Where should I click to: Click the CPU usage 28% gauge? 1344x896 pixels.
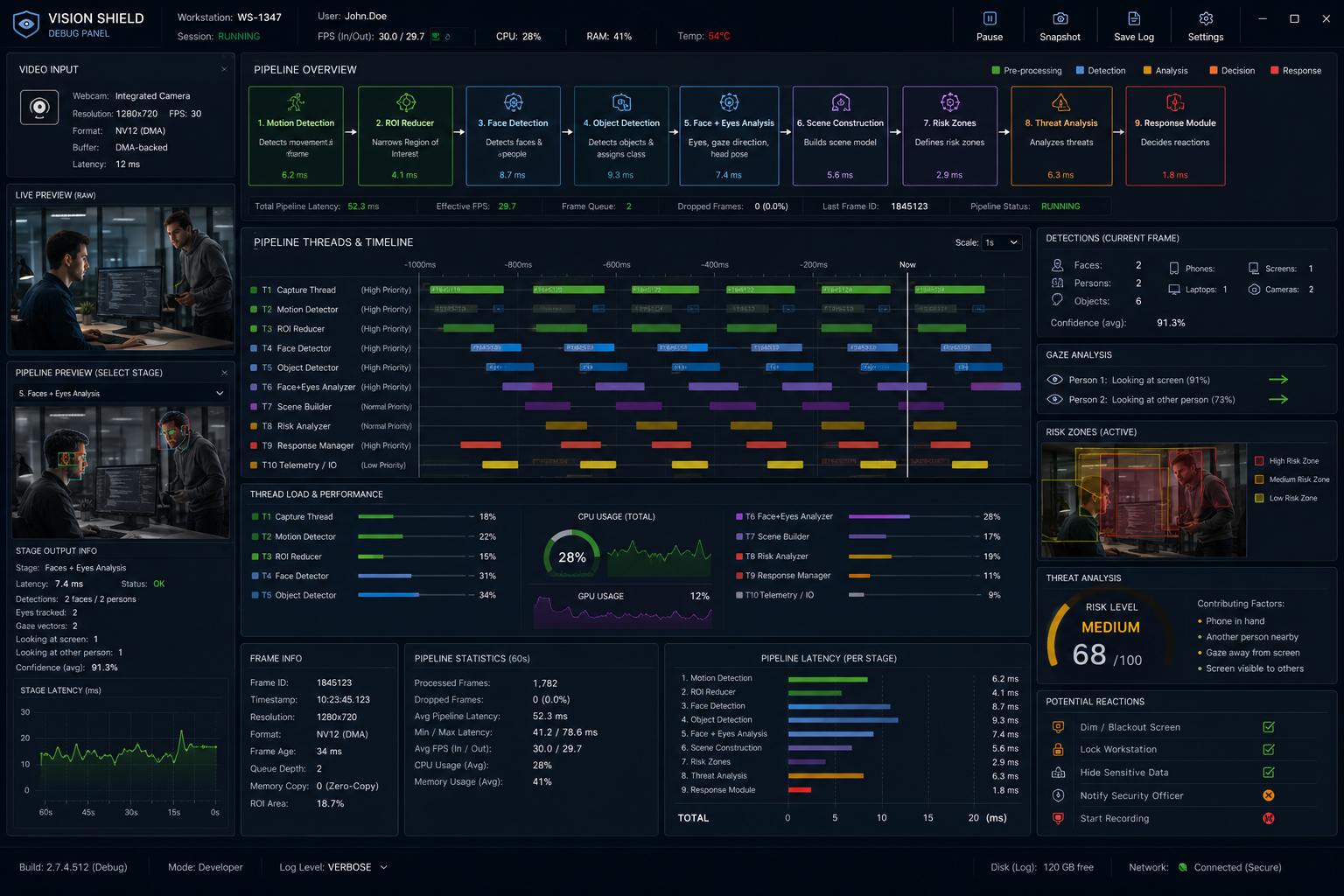571,557
